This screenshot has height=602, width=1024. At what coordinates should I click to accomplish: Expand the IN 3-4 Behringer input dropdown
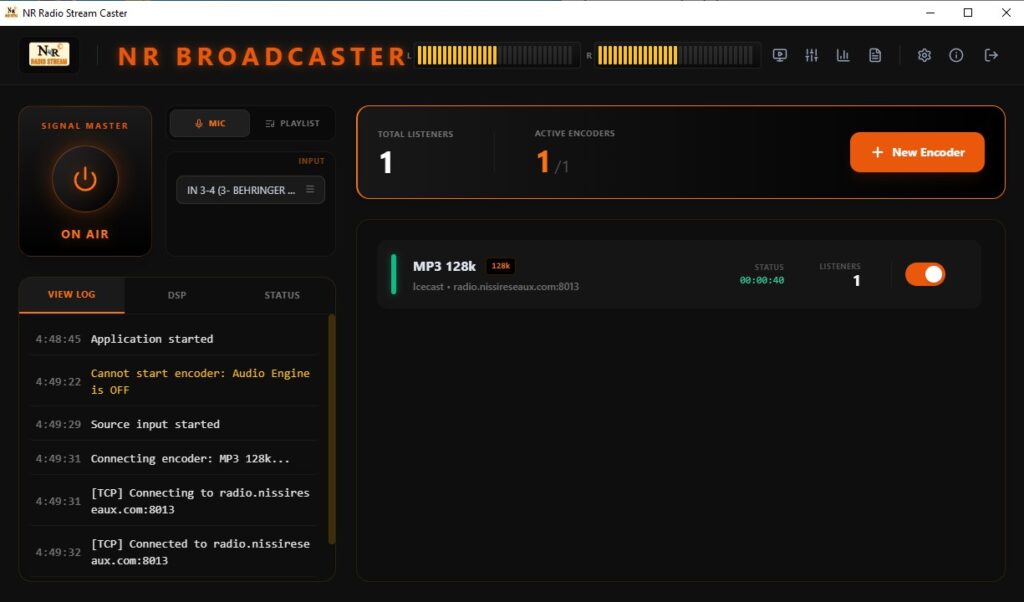250,190
